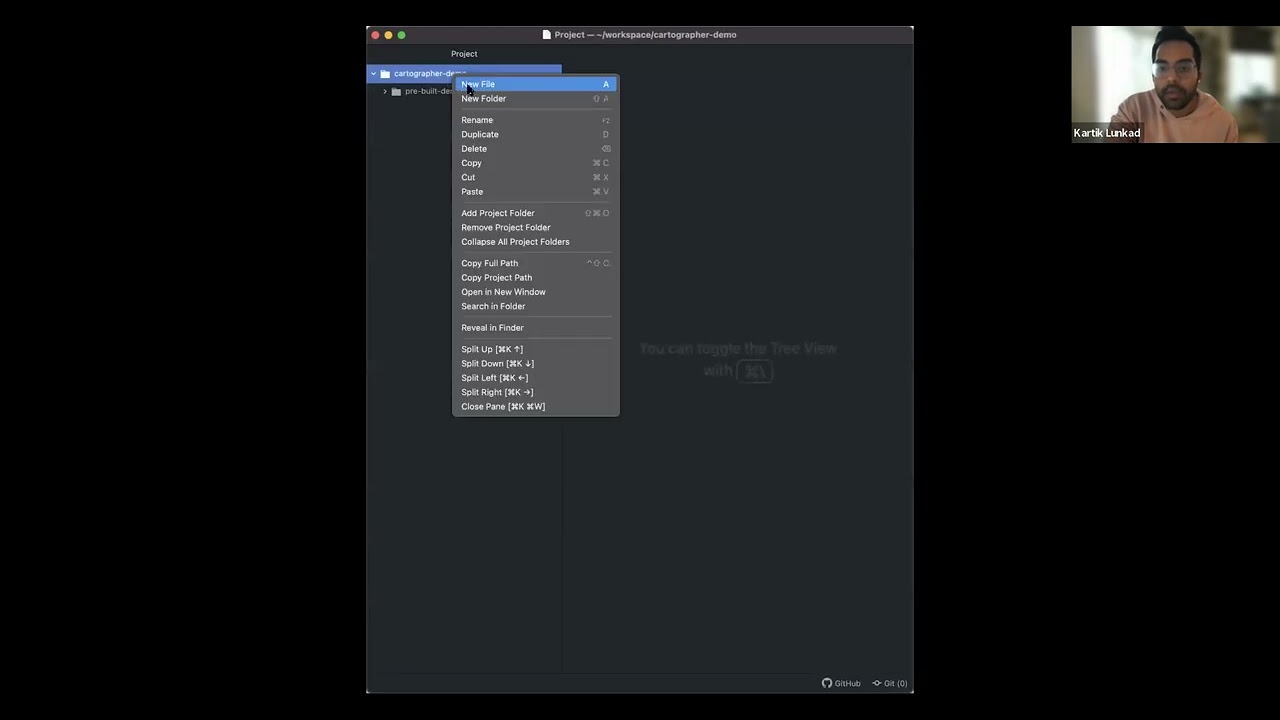Image resolution: width=1280 pixels, height=720 pixels.
Task: Choose Paste from the context menu
Action: click(x=536, y=191)
